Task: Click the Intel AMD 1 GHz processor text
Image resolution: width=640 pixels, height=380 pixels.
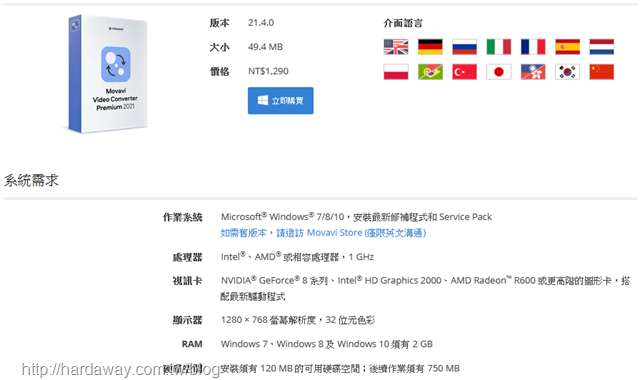Action: pos(297,257)
